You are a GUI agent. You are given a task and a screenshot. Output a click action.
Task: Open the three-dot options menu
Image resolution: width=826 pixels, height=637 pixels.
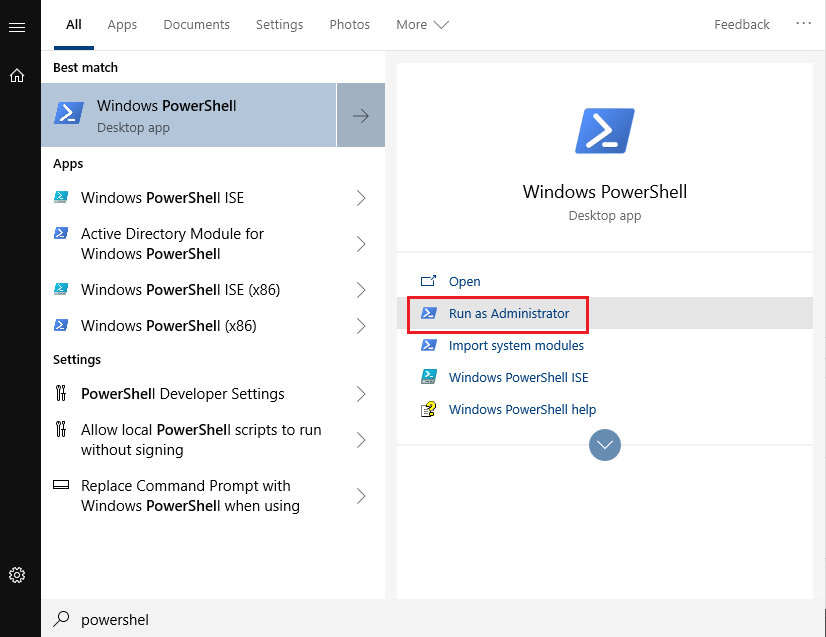[803, 23]
